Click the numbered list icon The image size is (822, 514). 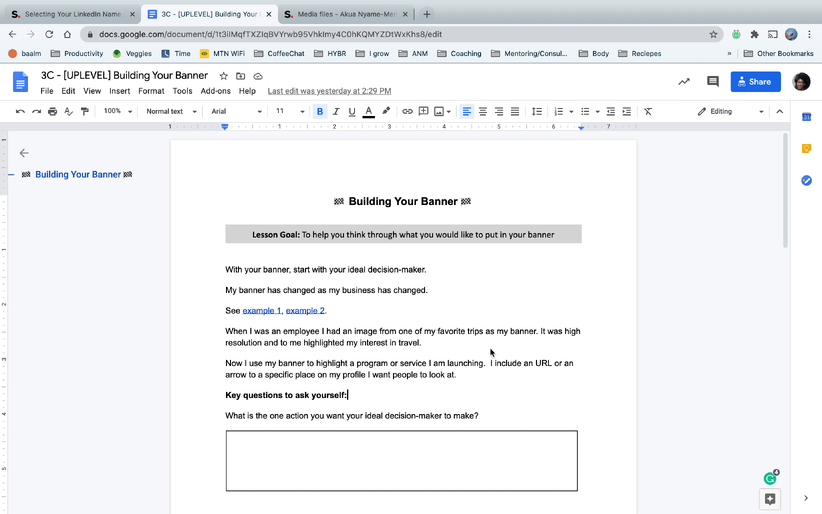pyautogui.click(x=559, y=111)
